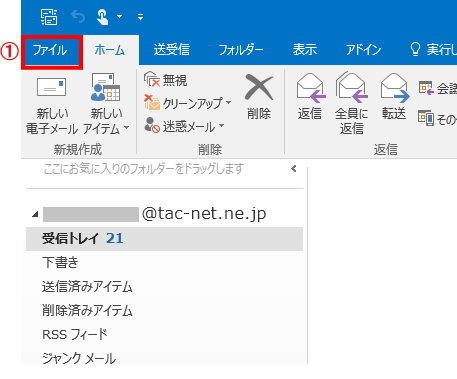This screenshot has height=379, width=457.
Task: Click the 無視 ignore conversation button
Action: [166, 80]
